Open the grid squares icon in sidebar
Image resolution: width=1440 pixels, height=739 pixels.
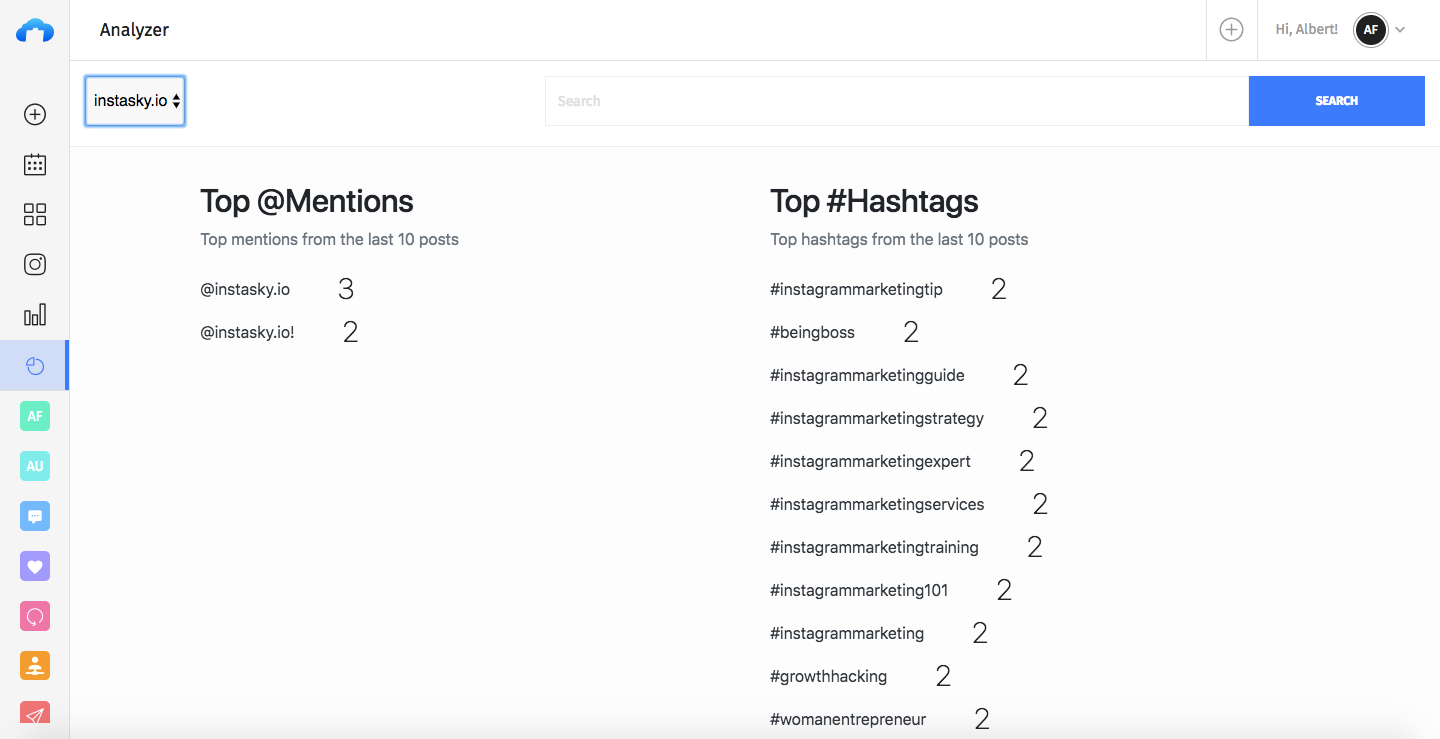click(35, 215)
